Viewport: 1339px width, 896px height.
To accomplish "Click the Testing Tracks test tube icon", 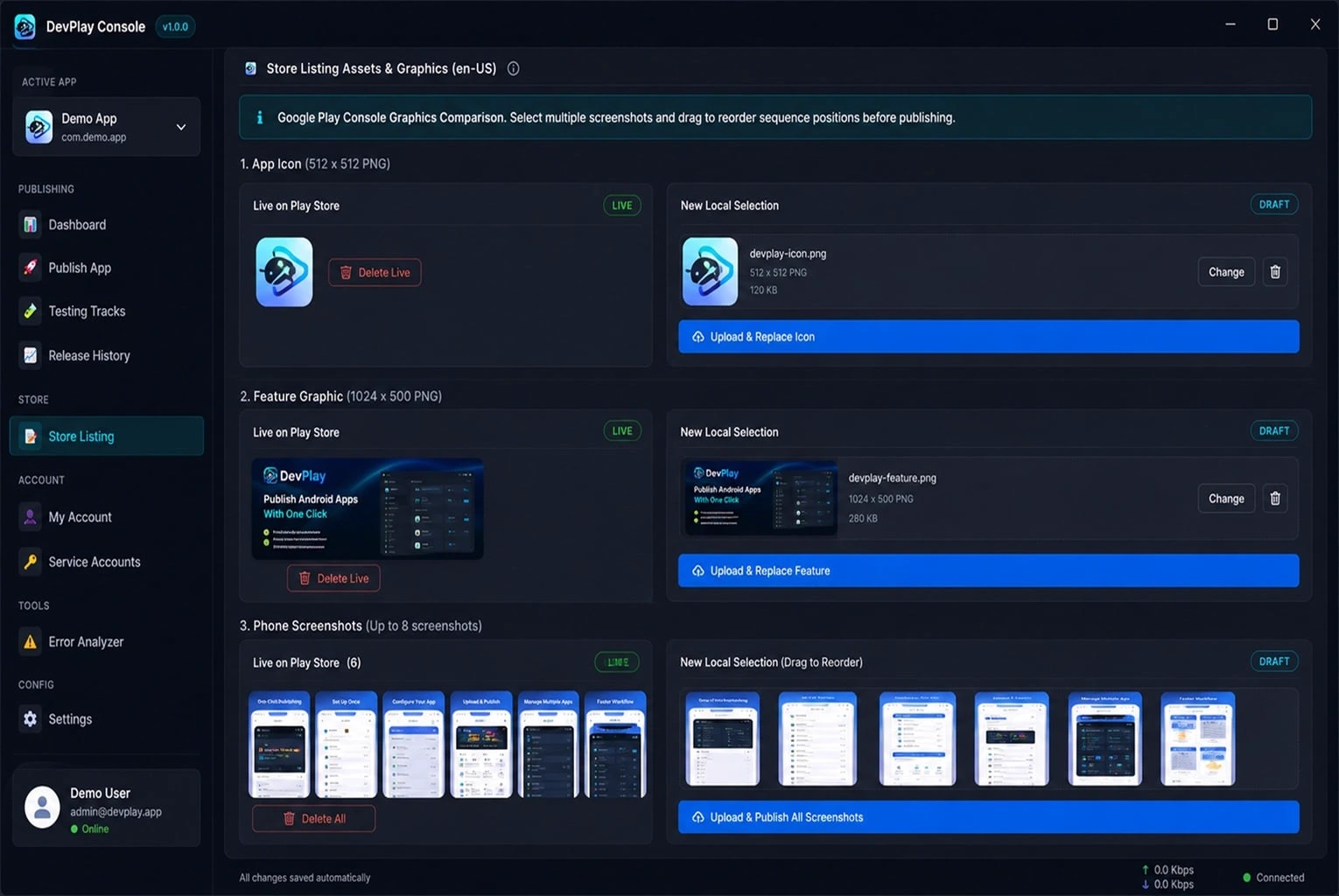I will (31, 311).
